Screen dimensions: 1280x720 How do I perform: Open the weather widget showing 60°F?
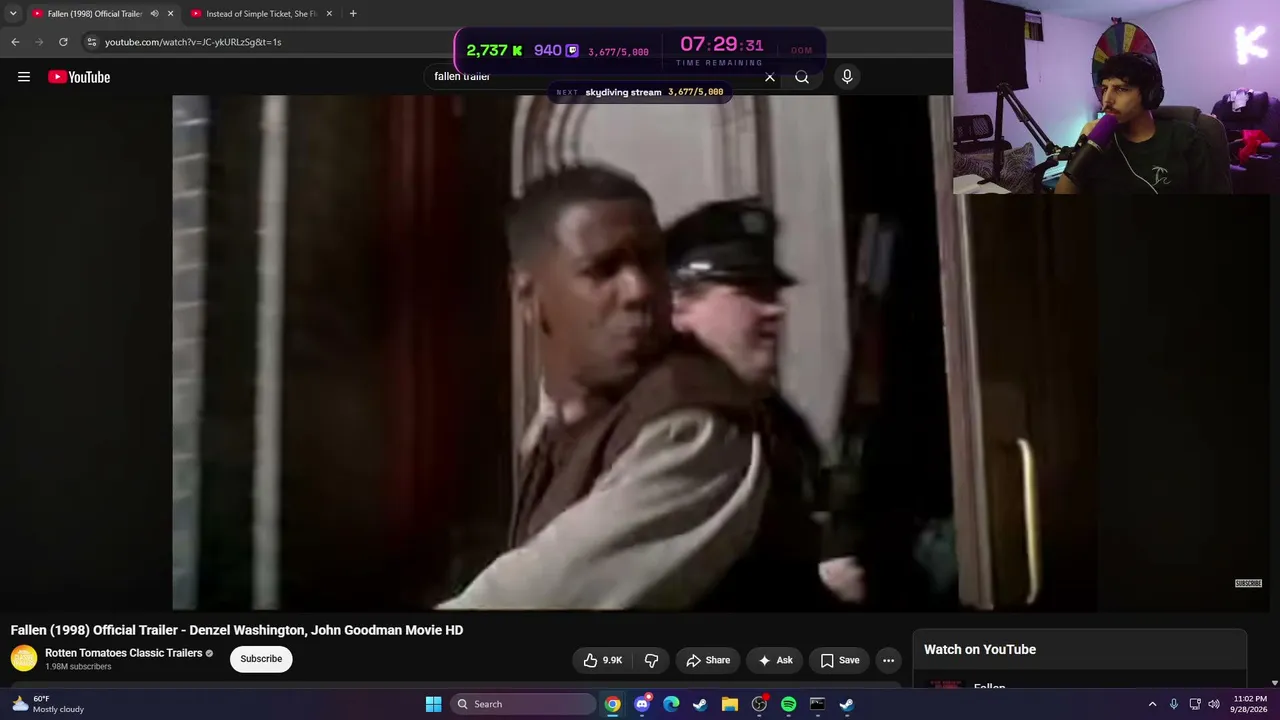pyautogui.click(x=48, y=704)
